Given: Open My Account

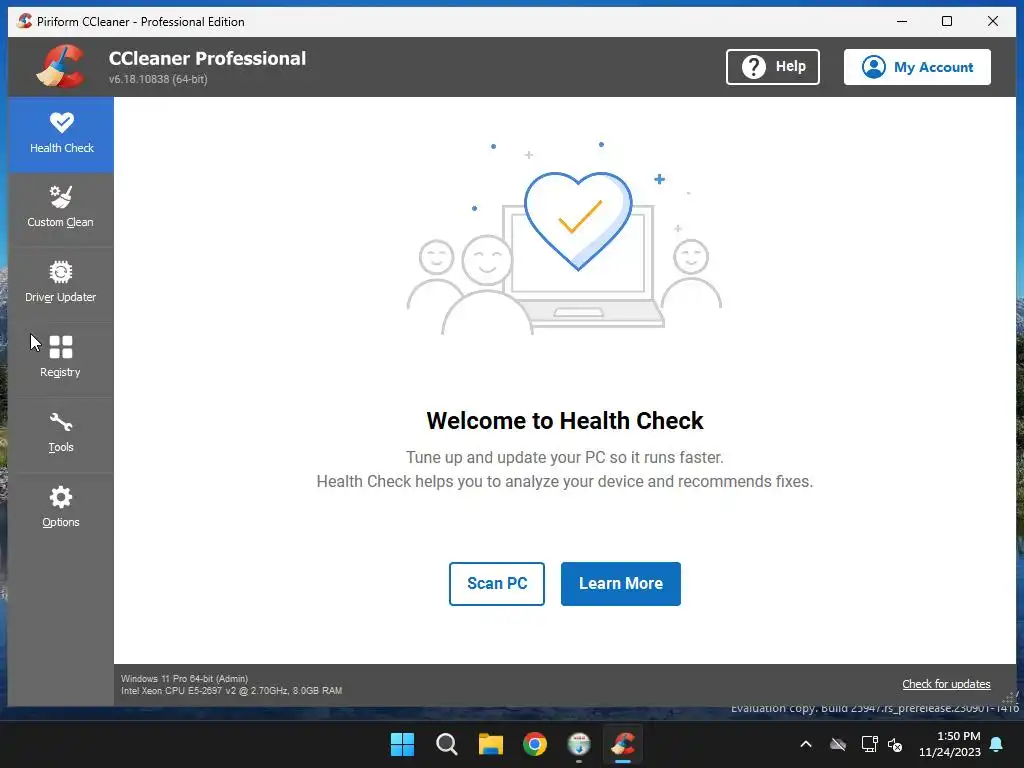Looking at the screenshot, I should point(917,67).
